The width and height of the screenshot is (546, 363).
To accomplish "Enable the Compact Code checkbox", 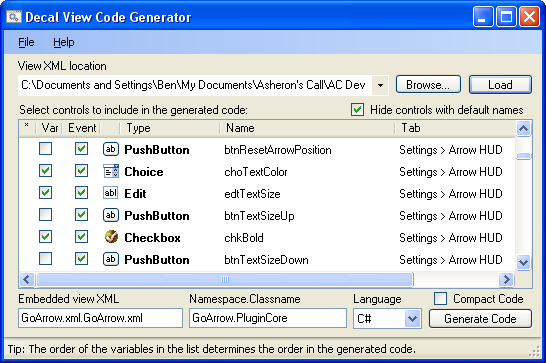I will pos(440,299).
